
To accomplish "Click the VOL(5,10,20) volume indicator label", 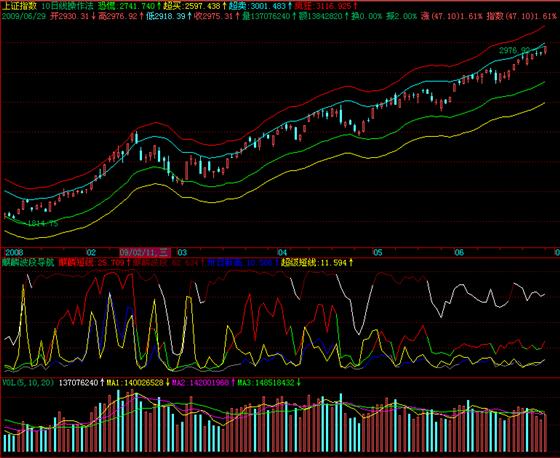I will 28,383.
